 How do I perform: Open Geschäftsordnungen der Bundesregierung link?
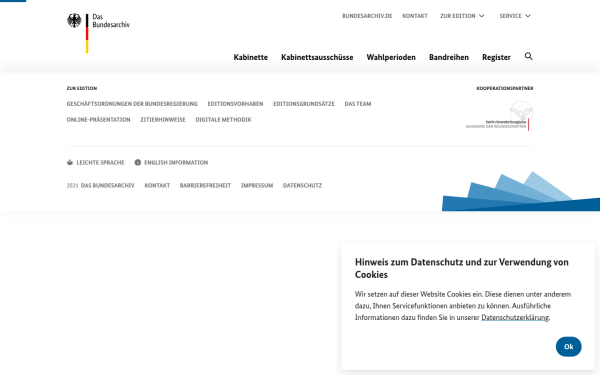click(x=132, y=104)
